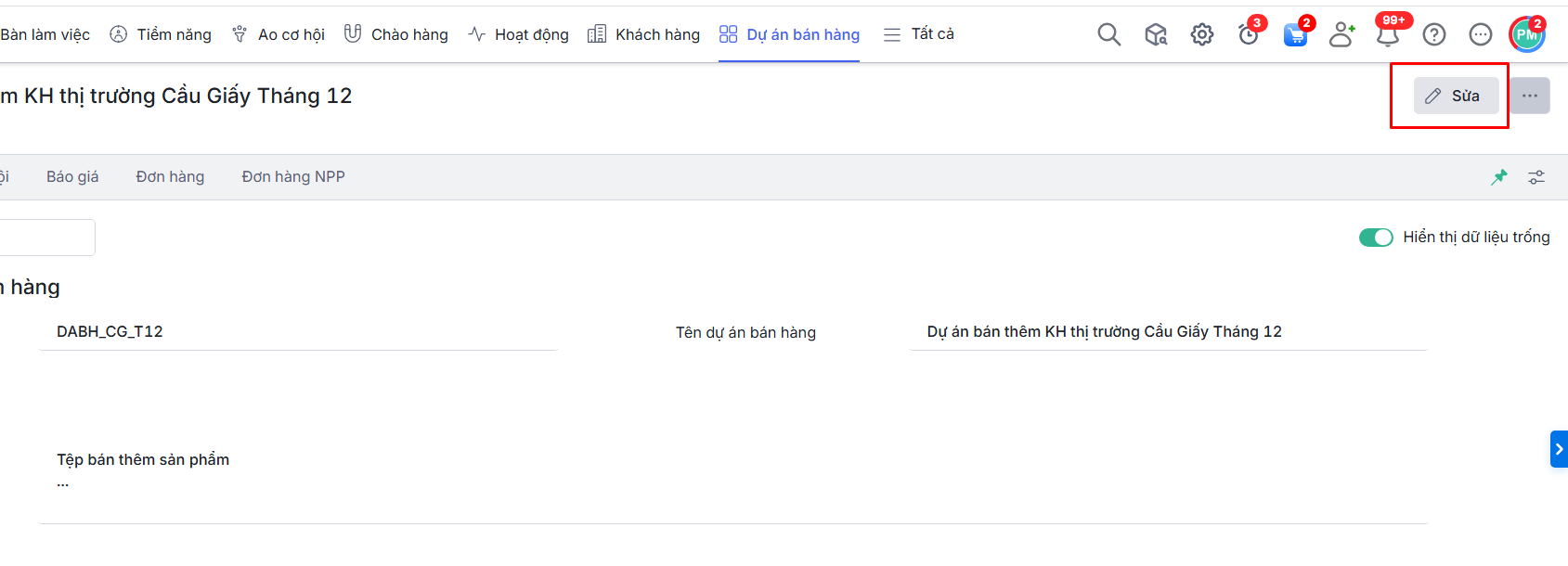
Task: Click the chat bubble icon
Action: click(x=1481, y=34)
